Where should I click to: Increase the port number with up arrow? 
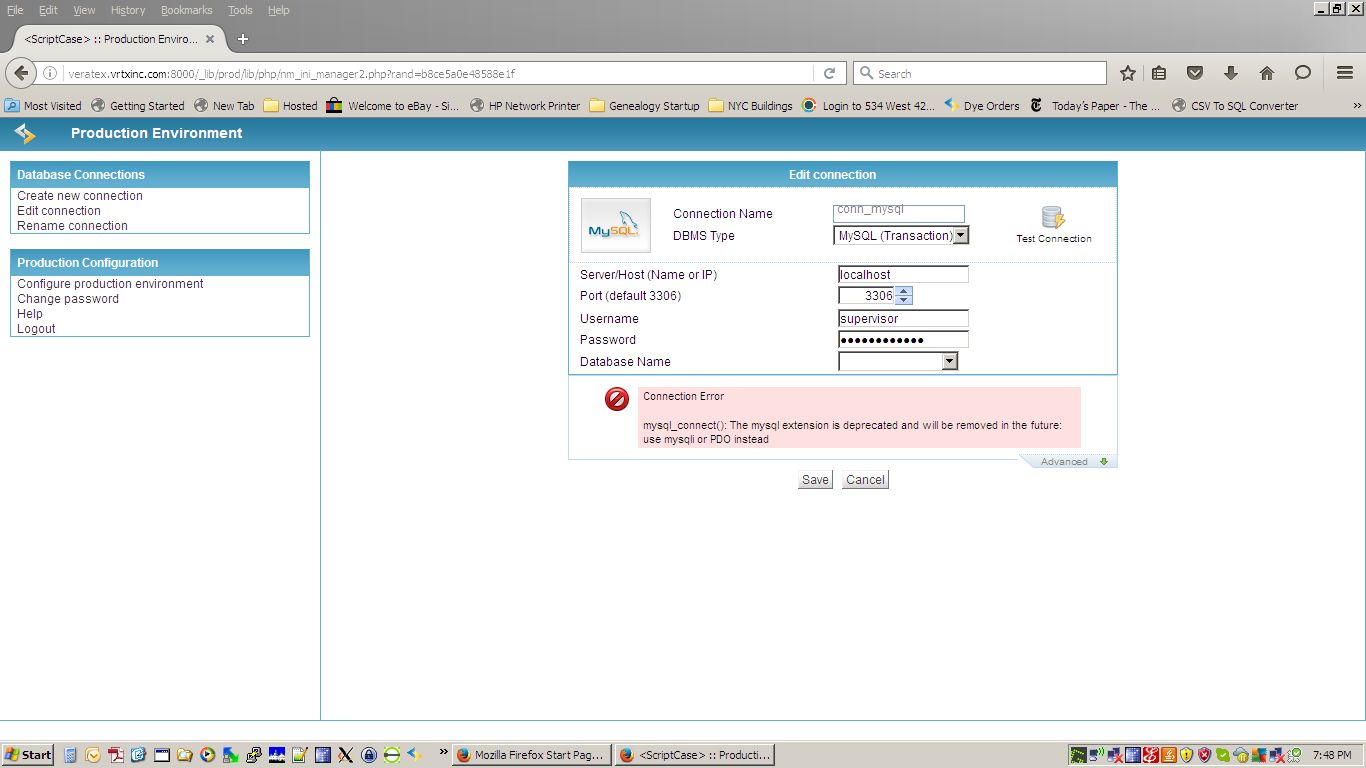click(x=904, y=291)
